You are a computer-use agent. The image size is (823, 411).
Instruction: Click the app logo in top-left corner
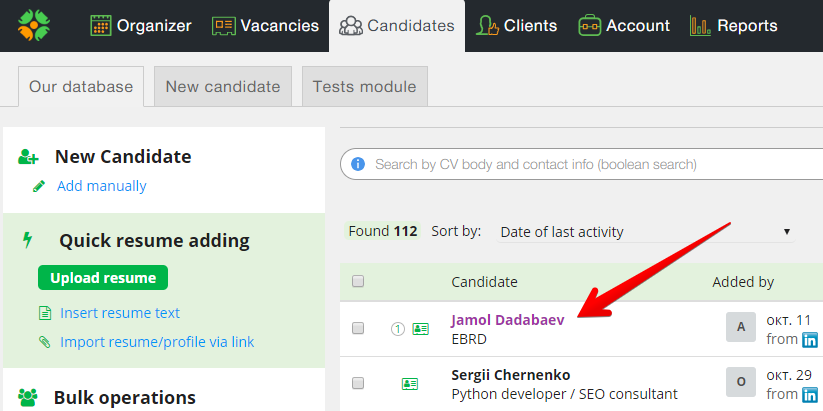(x=34, y=25)
